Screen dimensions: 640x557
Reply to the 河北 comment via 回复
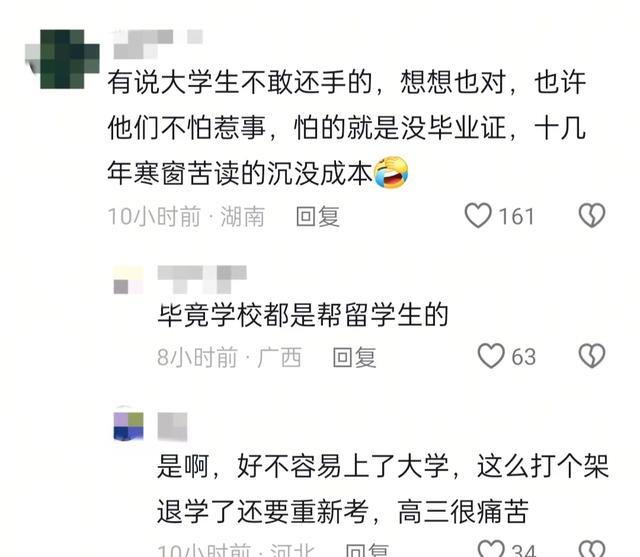pyautogui.click(x=367, y=550)
